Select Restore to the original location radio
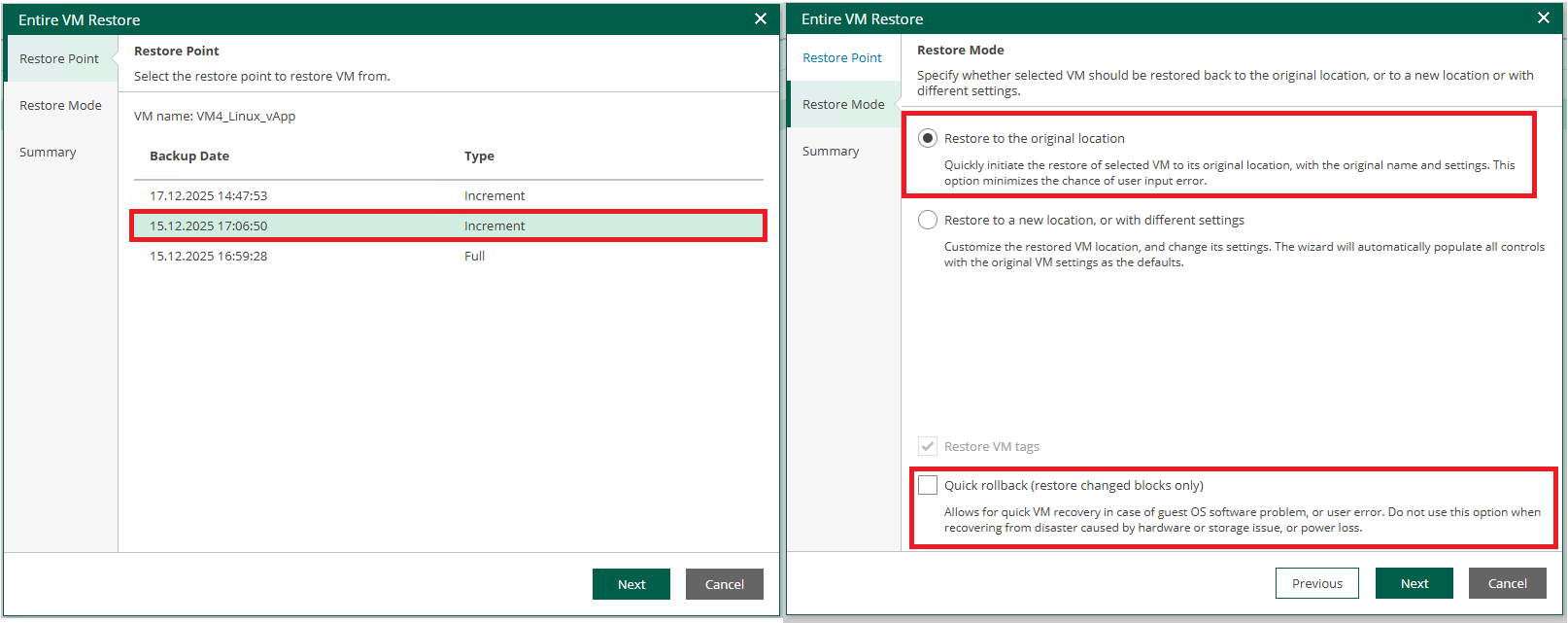Viewport: 1568px width, 623px height. [928, 138]
